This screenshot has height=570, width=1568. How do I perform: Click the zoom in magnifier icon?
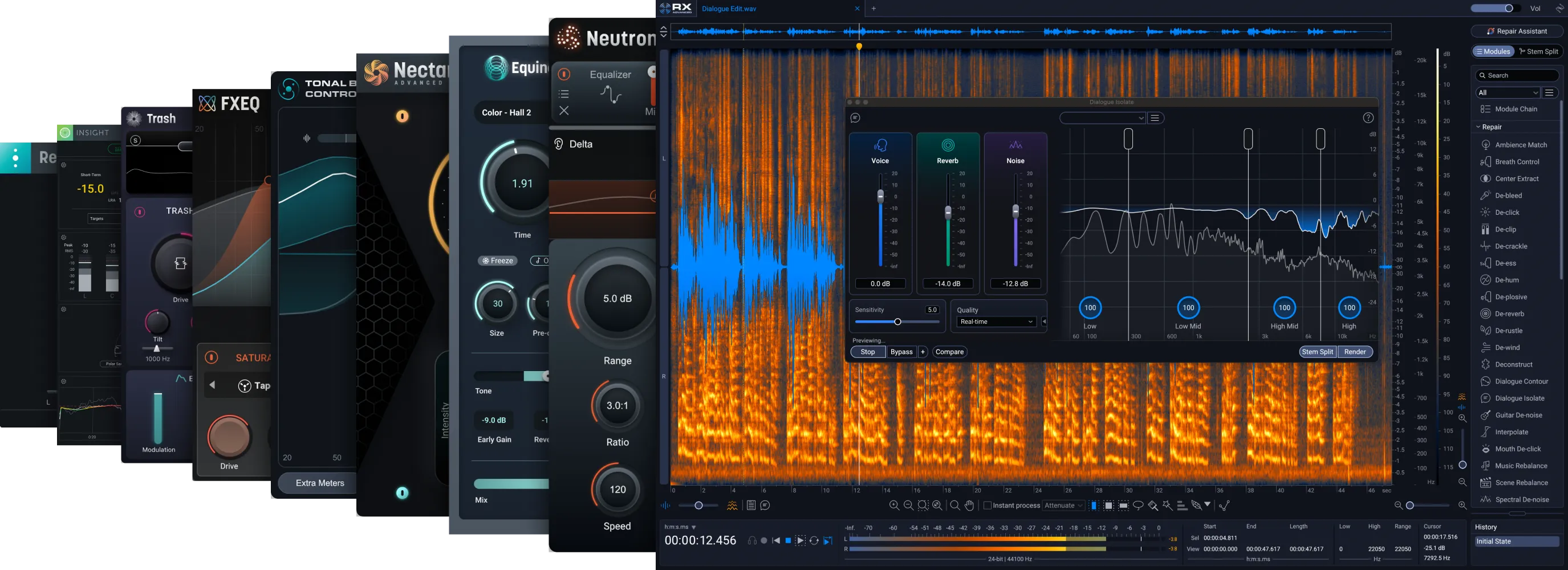[895, 505]
